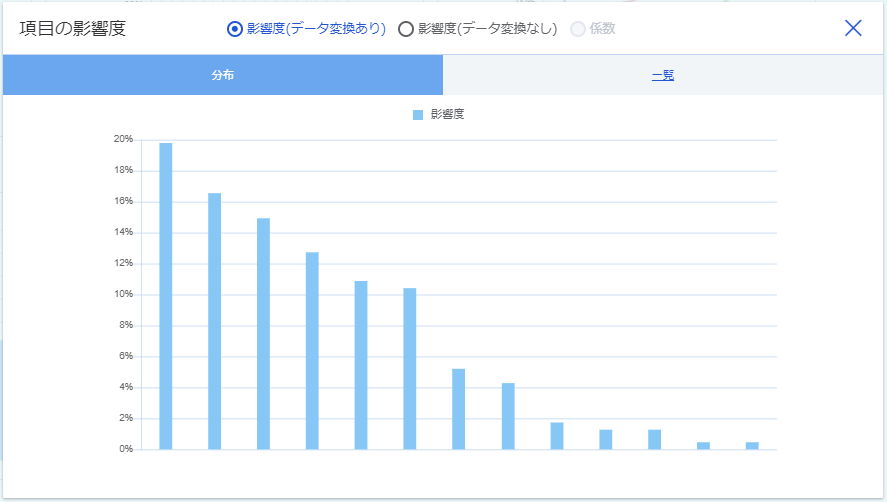
Task: Click the fifth bar near 10.9%
Action: (361, 365)
